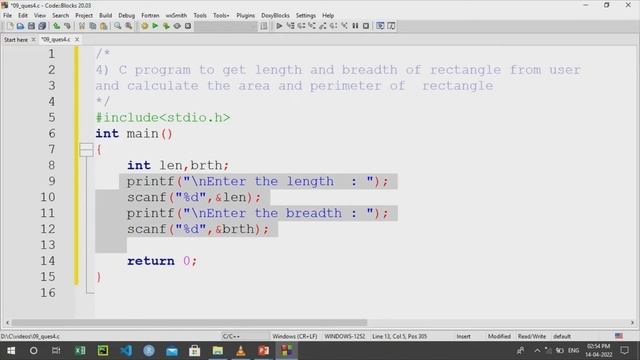Pause the debugger with the break icon
Viewport: 640px width, 360px height.
[x=355, y=26]
